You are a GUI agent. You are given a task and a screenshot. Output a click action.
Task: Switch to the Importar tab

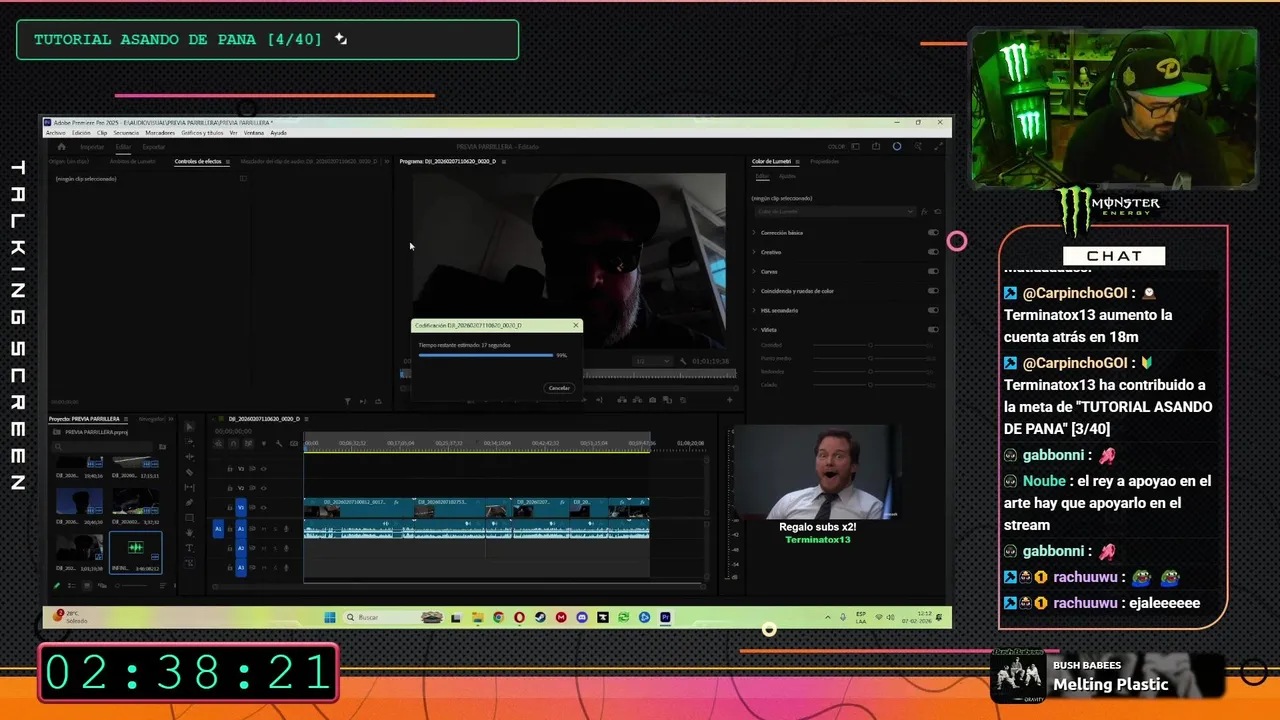coord(92,147)
